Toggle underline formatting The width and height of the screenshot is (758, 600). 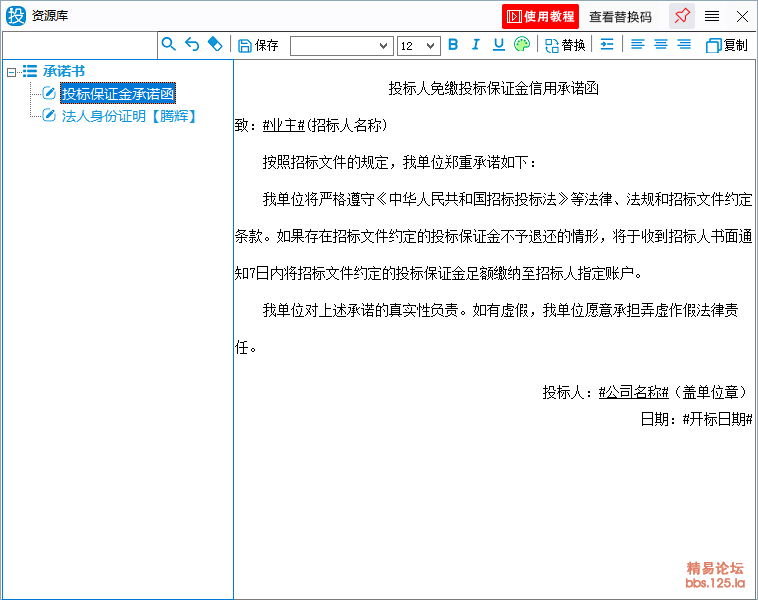(498, 44)
